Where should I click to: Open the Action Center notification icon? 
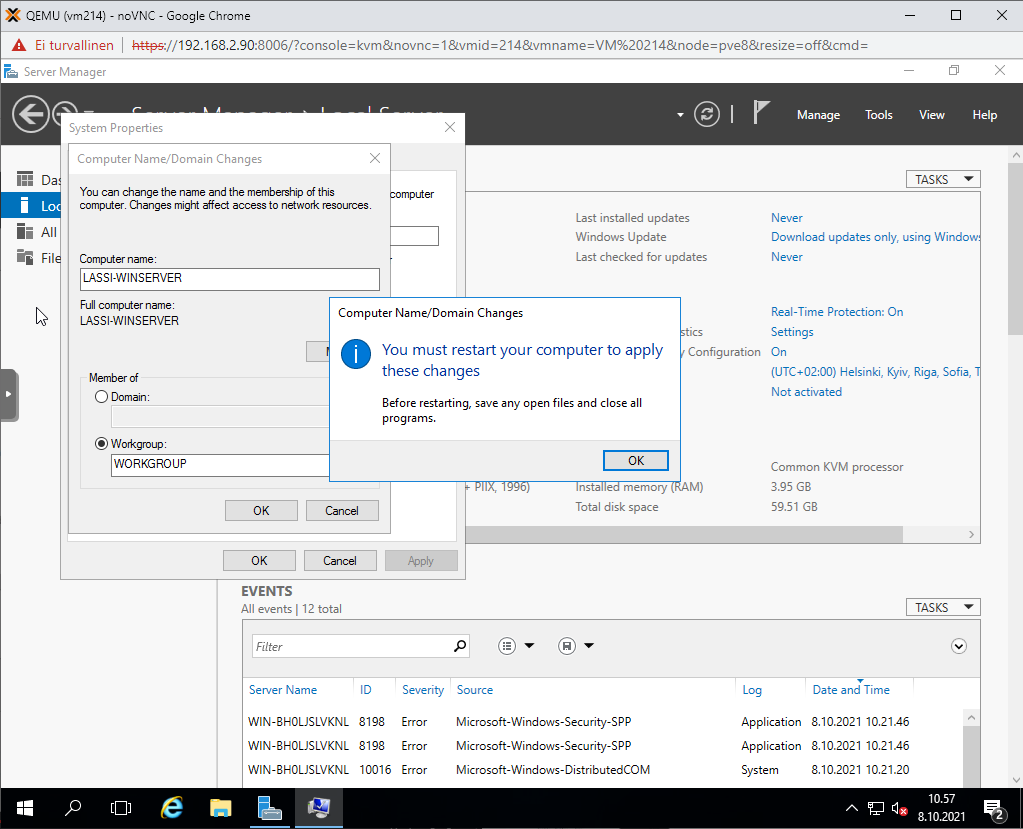coord(994,809)
